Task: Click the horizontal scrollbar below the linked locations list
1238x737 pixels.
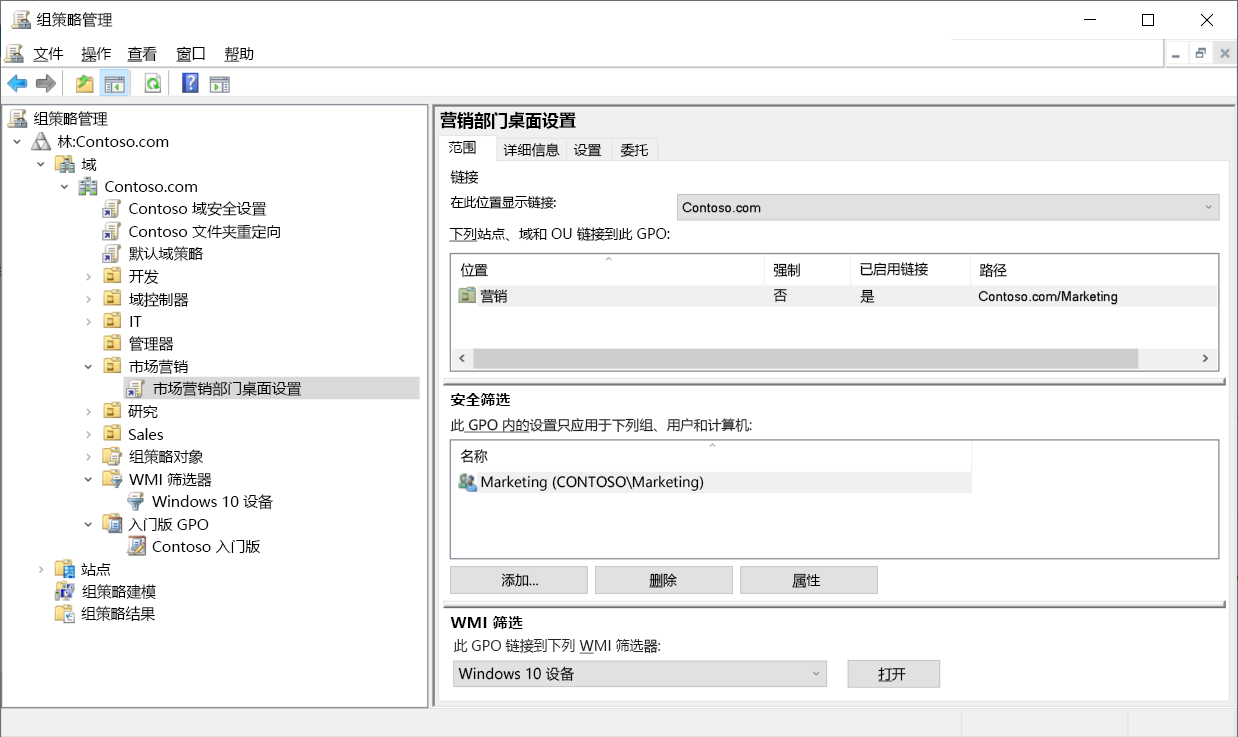Action: (x=800, y=358)
